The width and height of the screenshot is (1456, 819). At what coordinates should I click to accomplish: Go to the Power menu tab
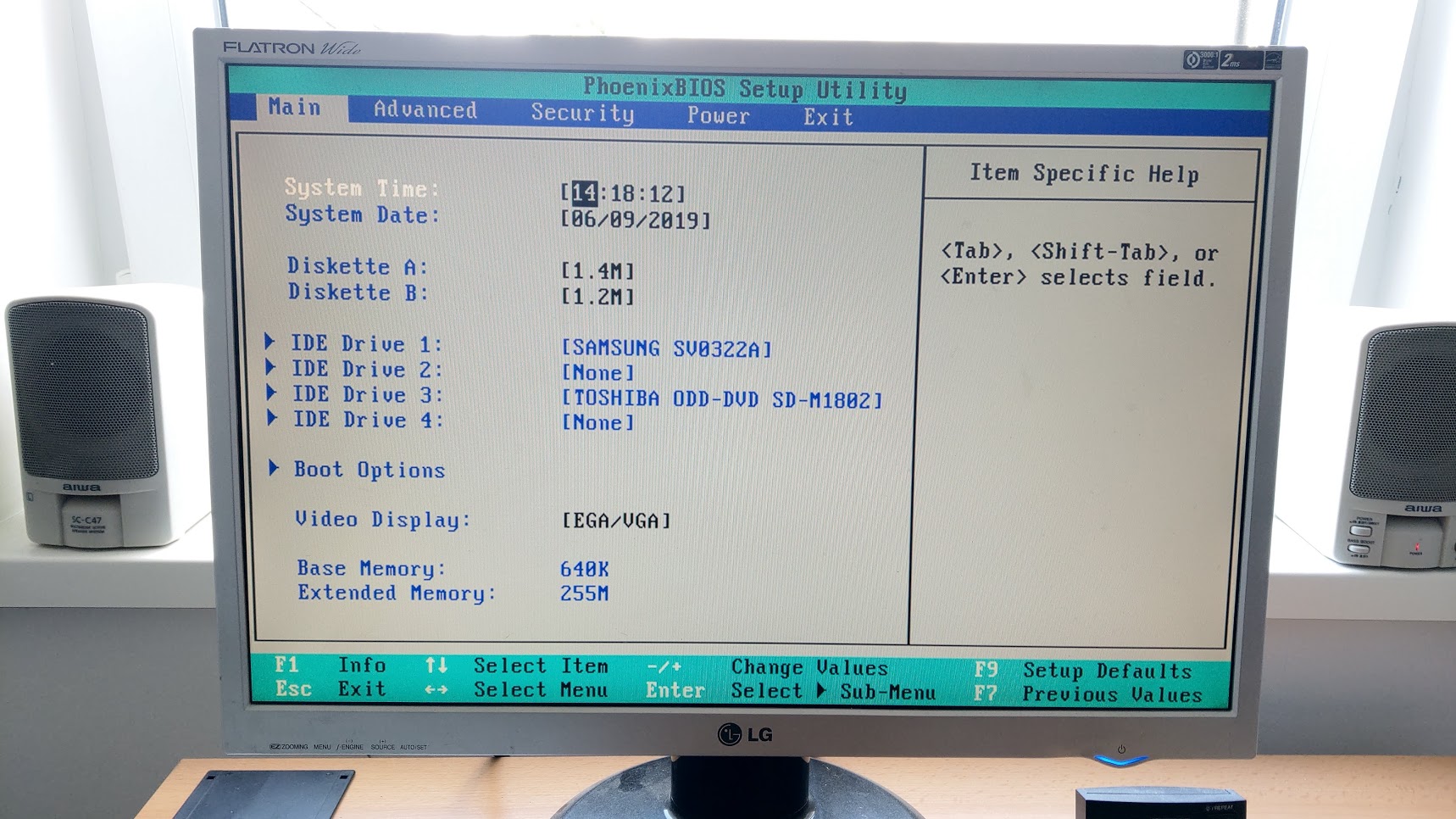(718, 115)
